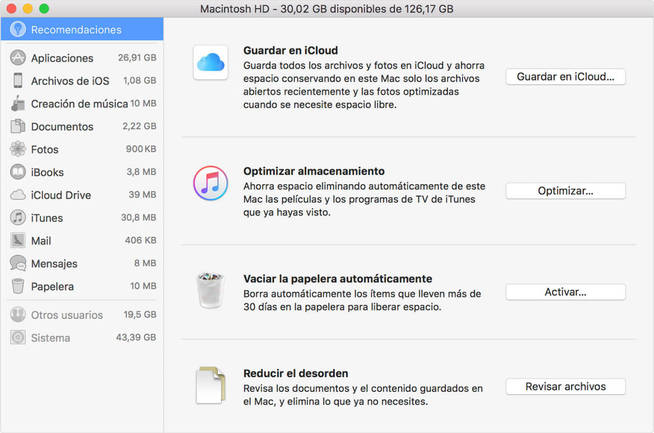Select the iBooks row label
Screen dimensions: 654x433
tap(47, 172)
